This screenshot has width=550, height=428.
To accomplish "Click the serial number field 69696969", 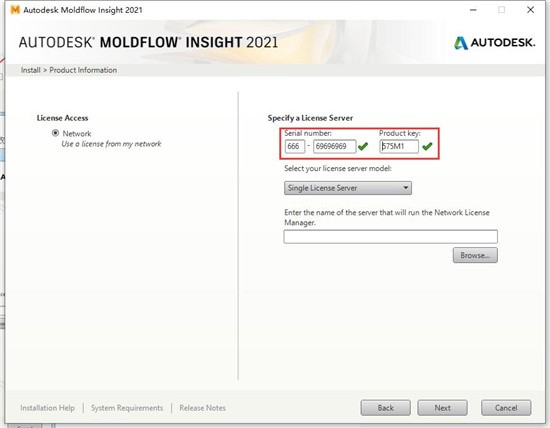I will click(335, 146).
